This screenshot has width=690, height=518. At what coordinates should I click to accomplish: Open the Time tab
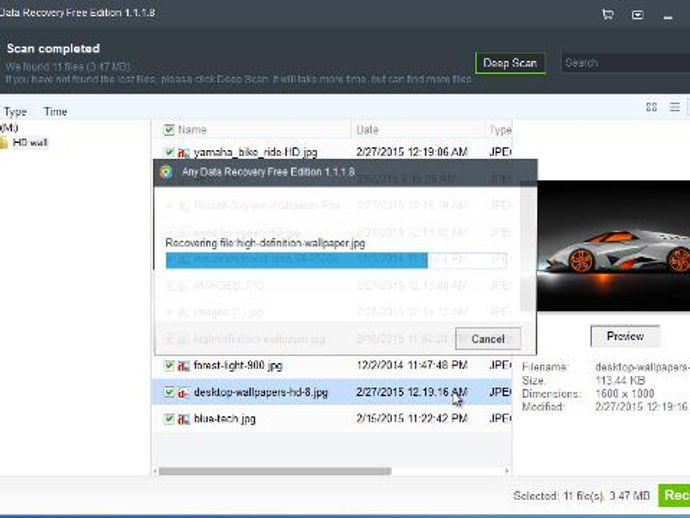(55, 112)
